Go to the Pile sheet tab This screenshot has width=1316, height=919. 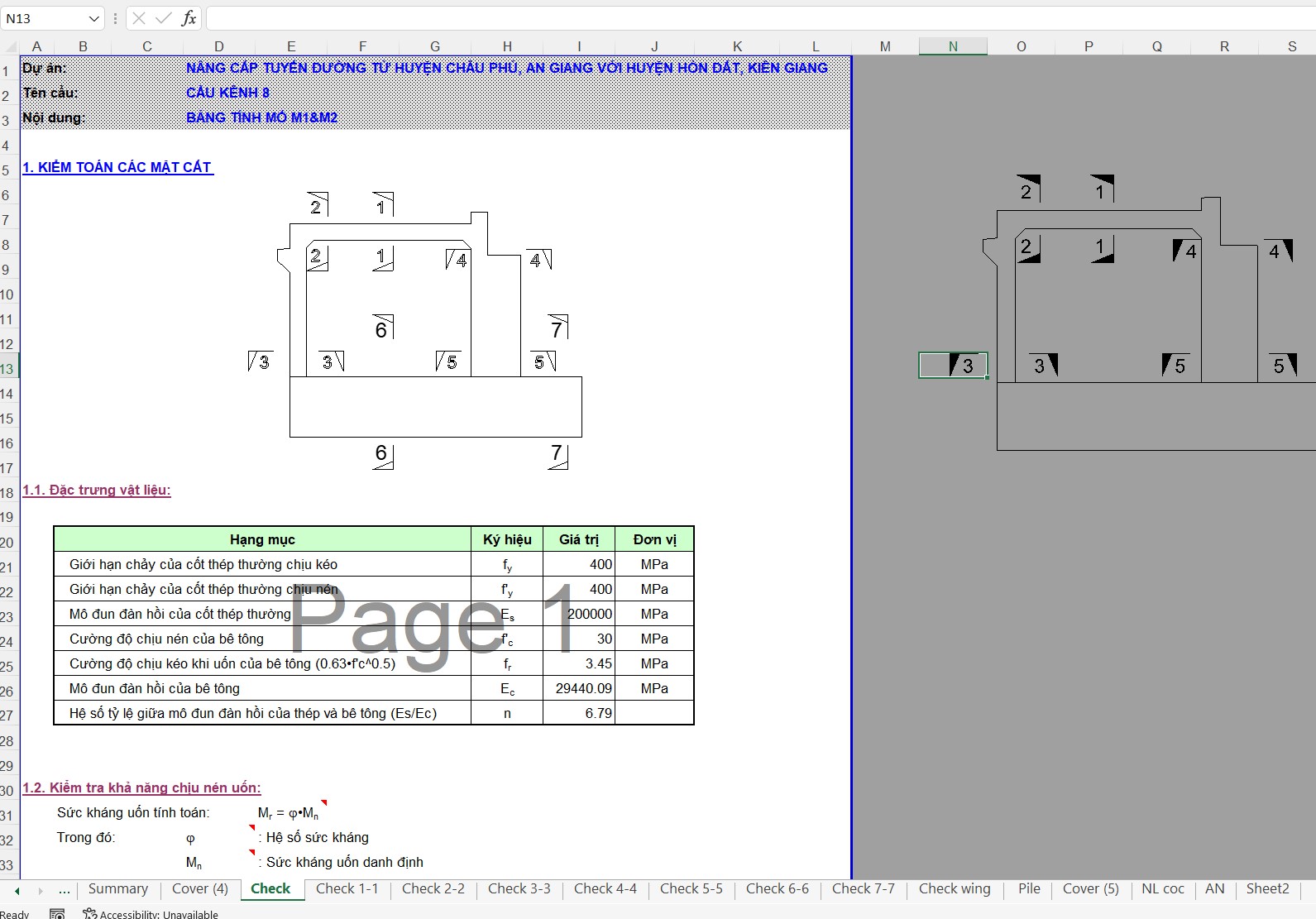(1029, 888)
